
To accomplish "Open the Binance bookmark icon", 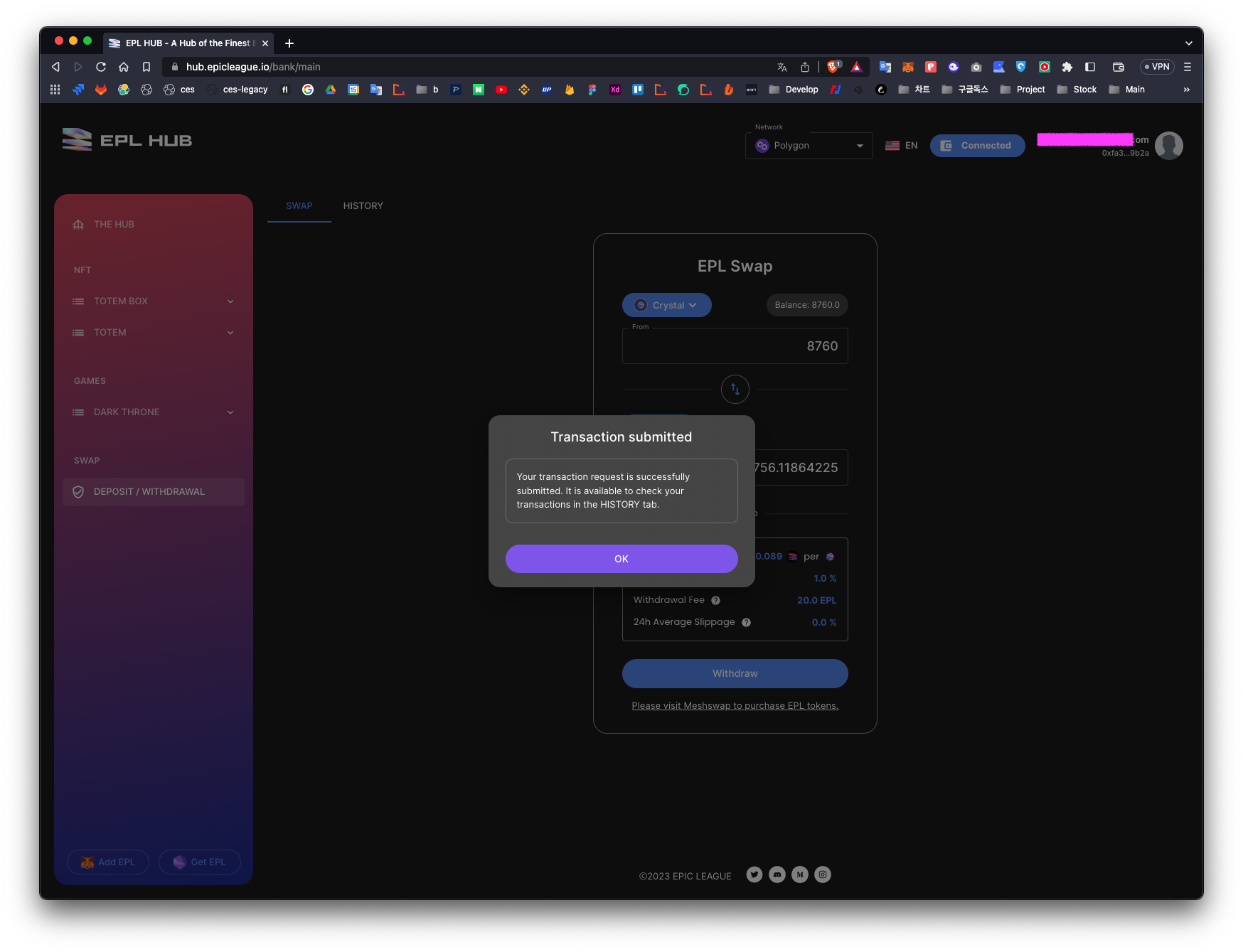I will pyautogui.click(x=524, y=90).
